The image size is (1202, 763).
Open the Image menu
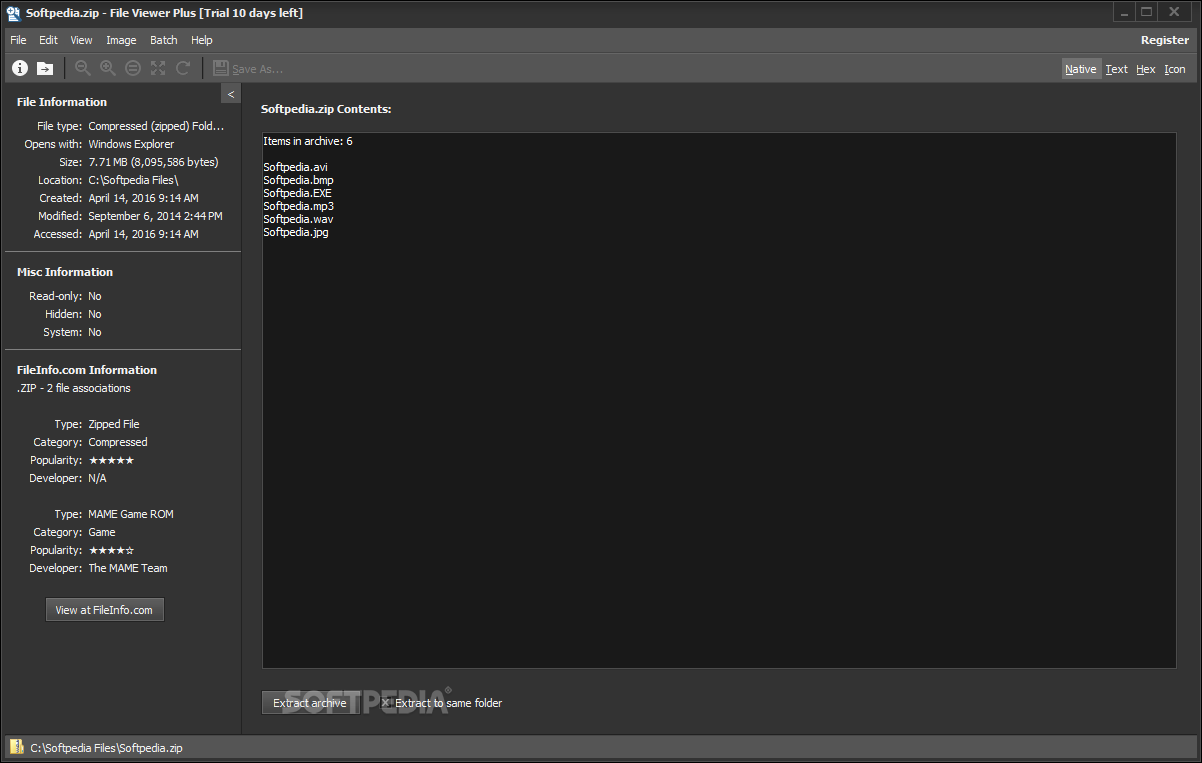(x=121, y=40)
